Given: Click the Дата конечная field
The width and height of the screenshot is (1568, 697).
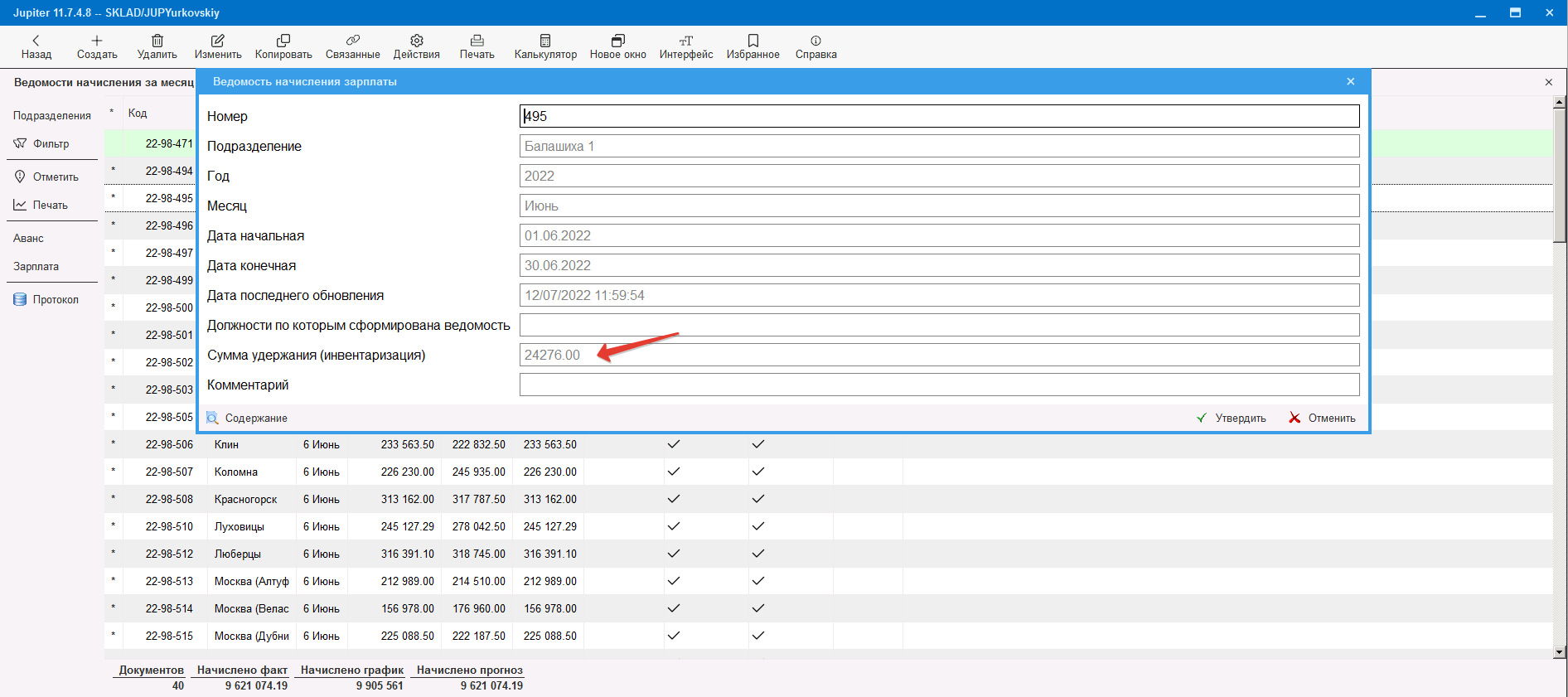Looking at the screenshot, I should (x=939, y=265).
